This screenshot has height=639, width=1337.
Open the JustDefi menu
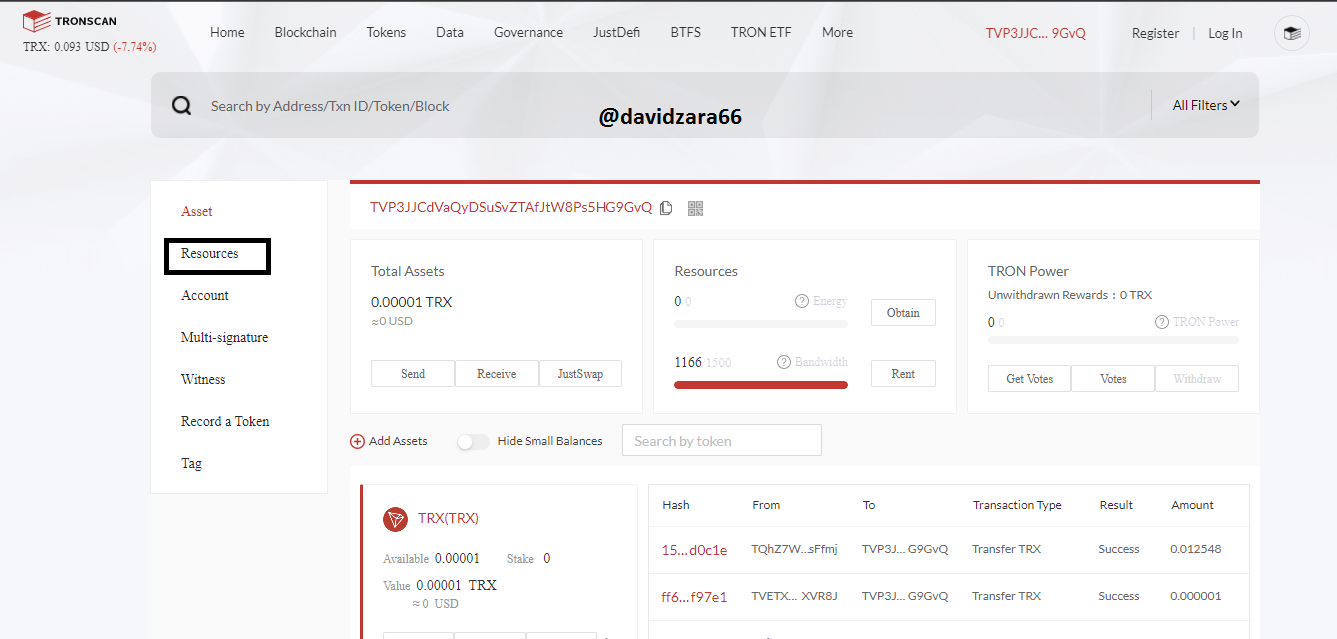click(617, 32)
